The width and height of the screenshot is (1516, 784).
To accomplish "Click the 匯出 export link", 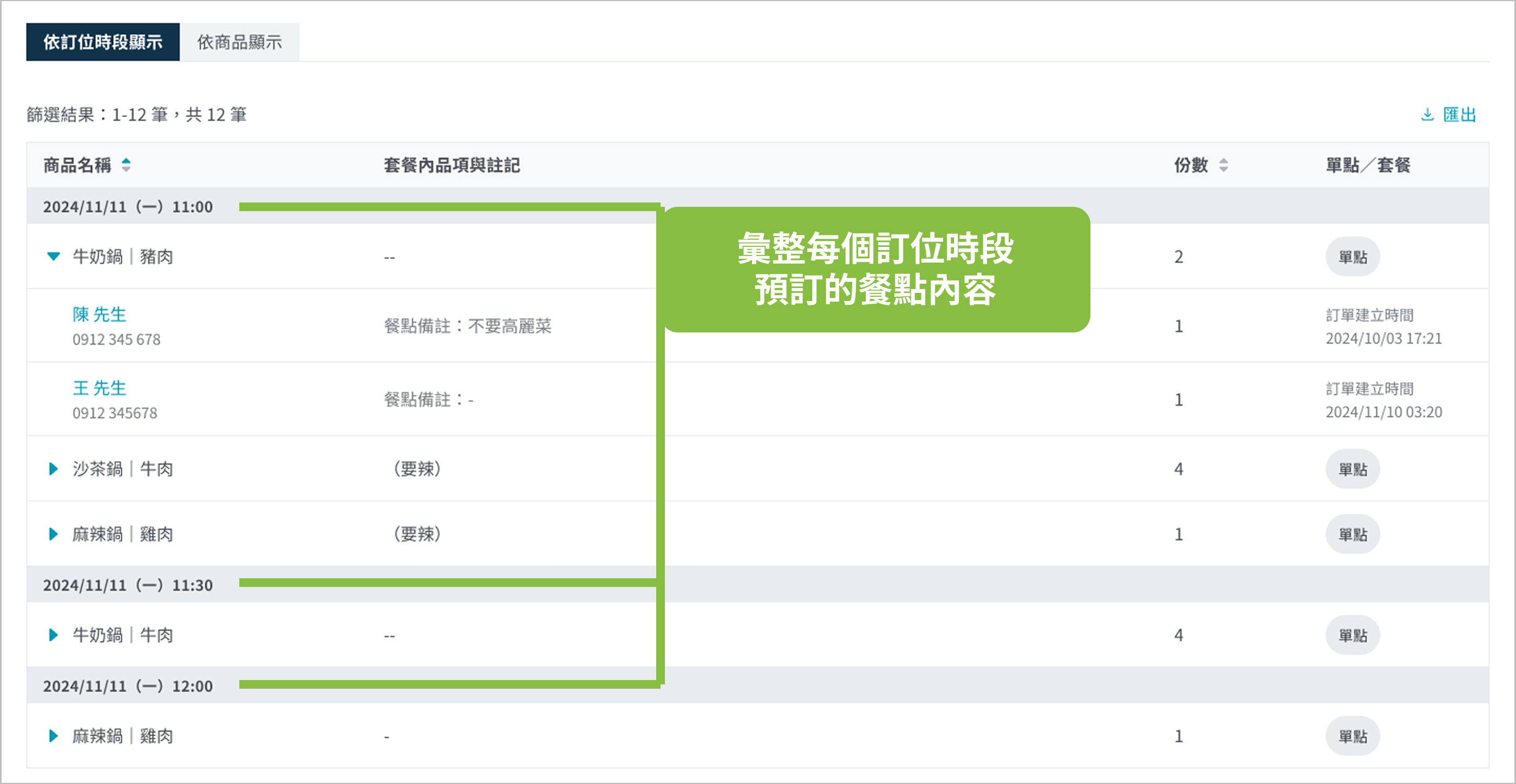I will point(1460,114).
